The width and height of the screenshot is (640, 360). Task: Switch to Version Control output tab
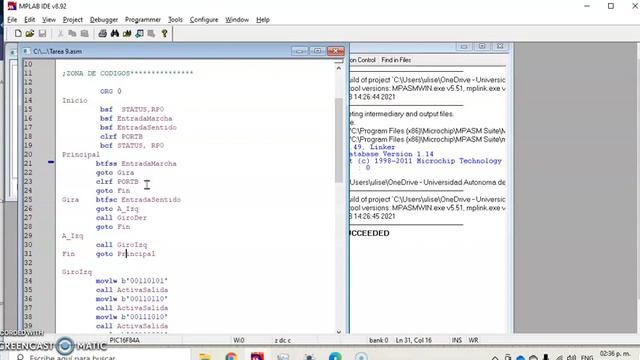point(362,60)
